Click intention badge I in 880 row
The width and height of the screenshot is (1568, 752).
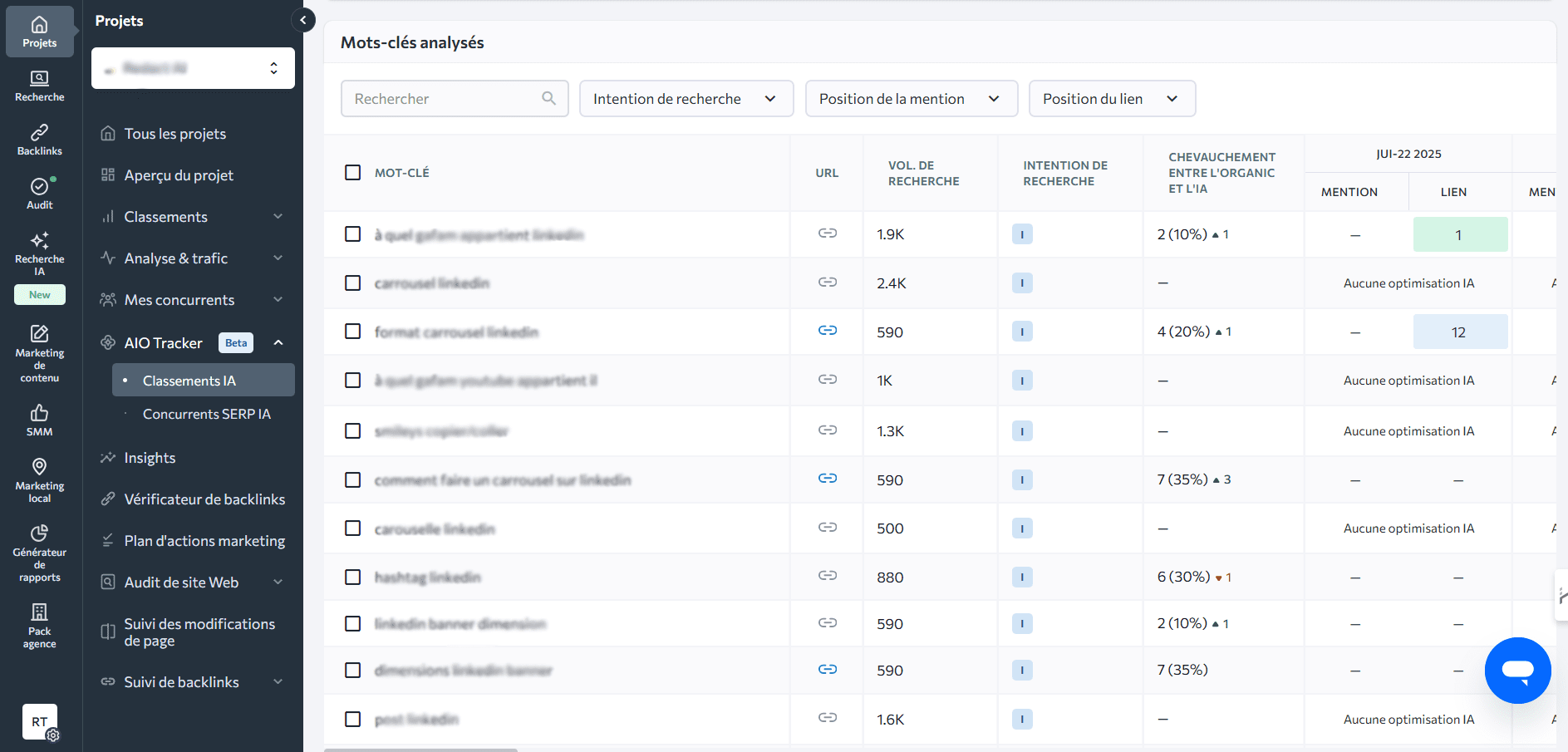pyautogui.click(x=1022, y=578)
